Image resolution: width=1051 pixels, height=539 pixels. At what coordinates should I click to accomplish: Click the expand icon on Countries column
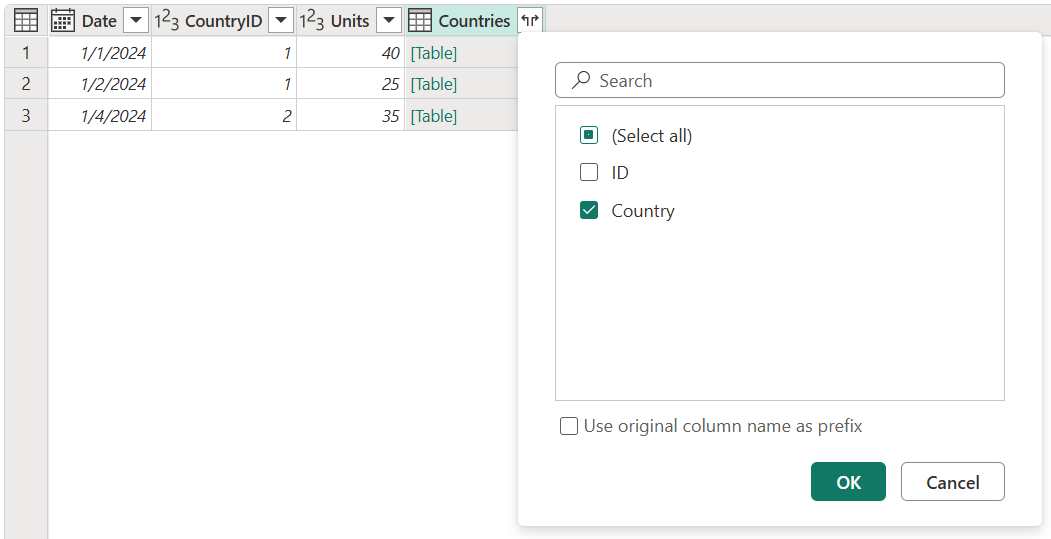click(530, 21)
